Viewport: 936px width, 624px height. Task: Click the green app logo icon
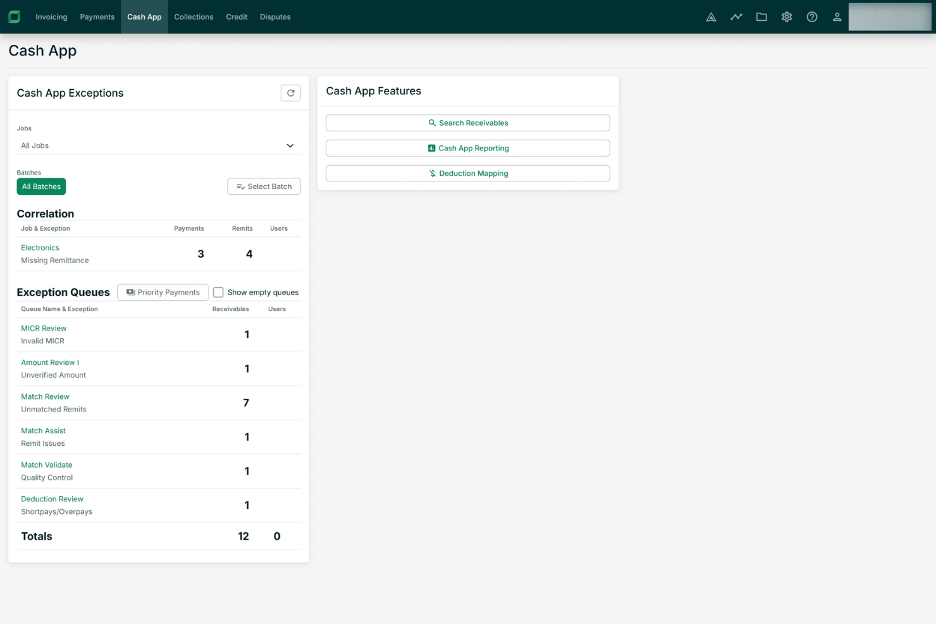click(x=14, y=17)
